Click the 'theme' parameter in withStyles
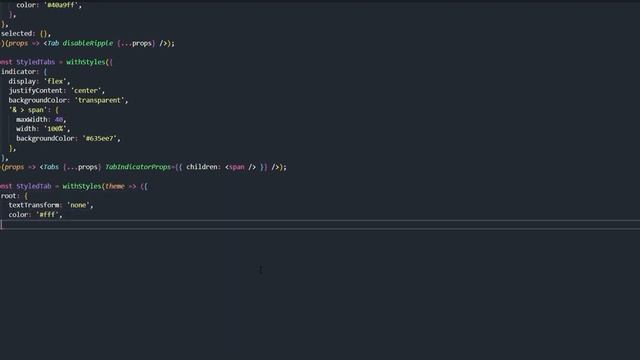Screen dimensions: 640x360 point(115,186)
